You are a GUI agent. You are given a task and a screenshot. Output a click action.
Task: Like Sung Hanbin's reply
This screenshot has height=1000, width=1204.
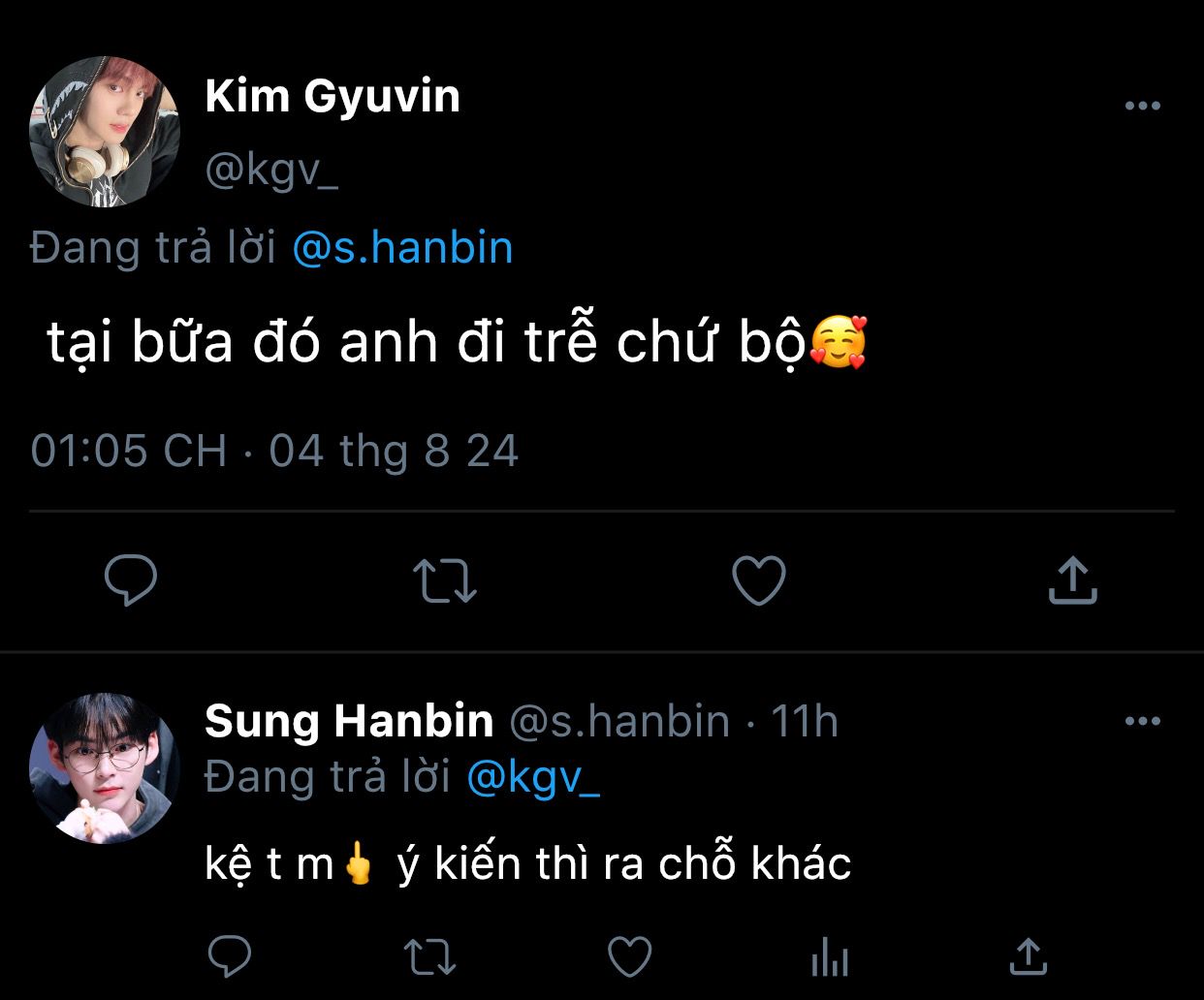(x=630, y=956)
